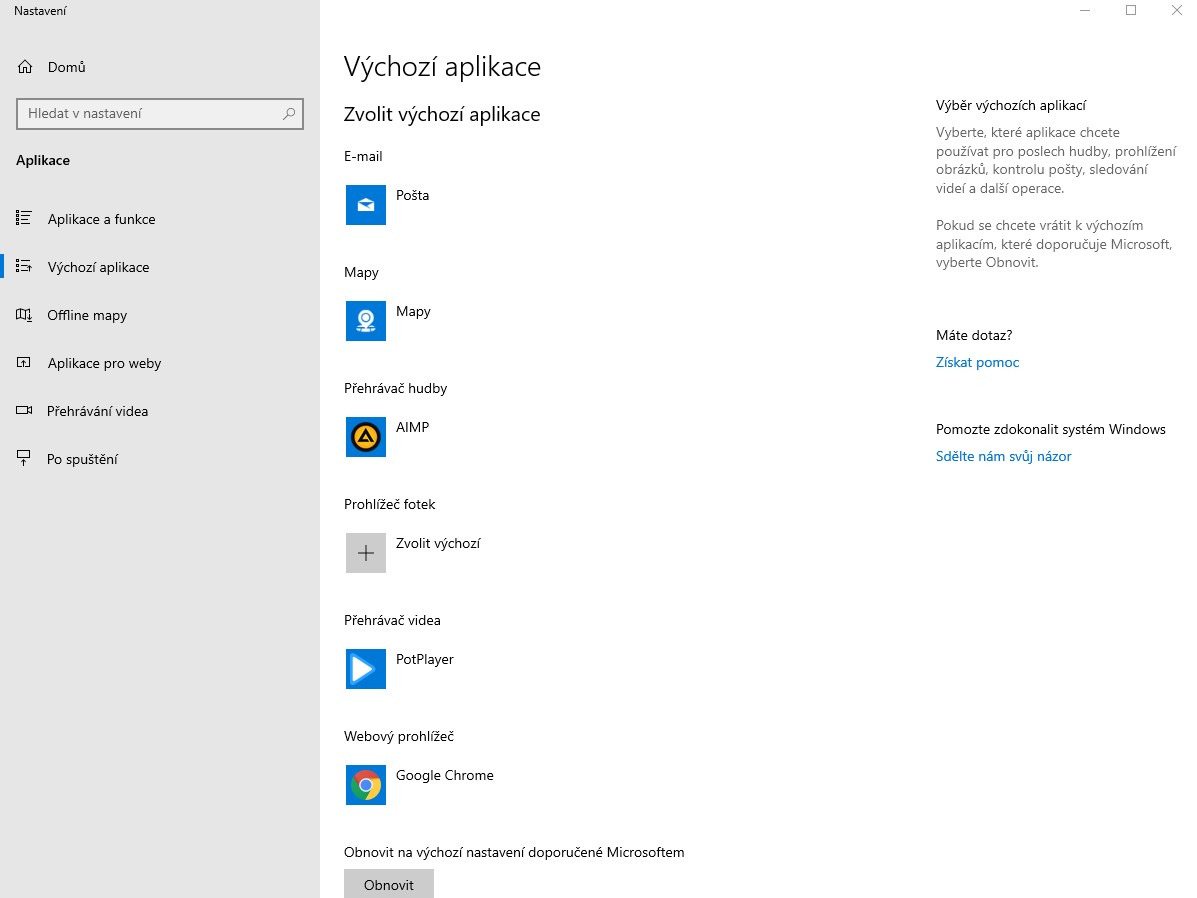Click the Domů home icon
The image size is (1197, 898).
[x=25, y=67]
